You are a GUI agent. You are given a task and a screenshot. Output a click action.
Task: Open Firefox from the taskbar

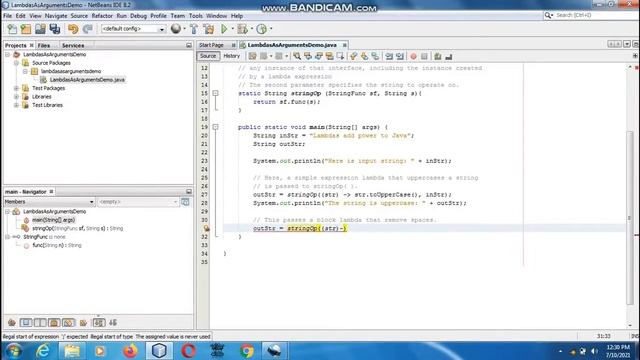[130, 351]
